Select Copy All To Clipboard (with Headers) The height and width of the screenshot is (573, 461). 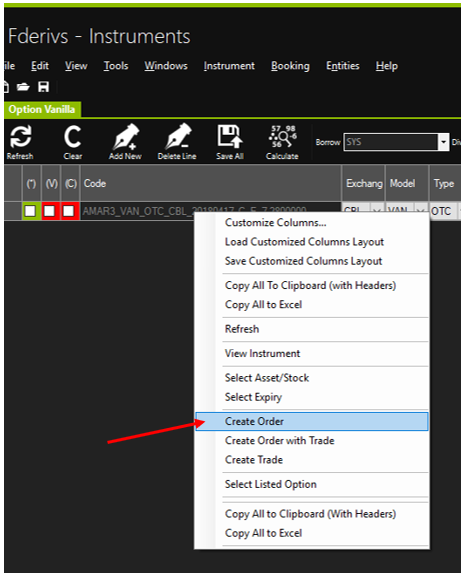point(310,285)
